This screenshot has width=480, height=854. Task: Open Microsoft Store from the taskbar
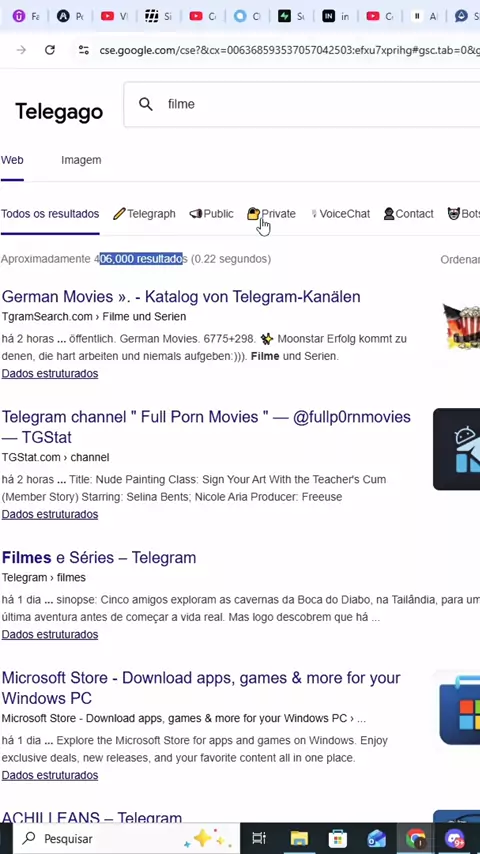click(x=338, y=839)
